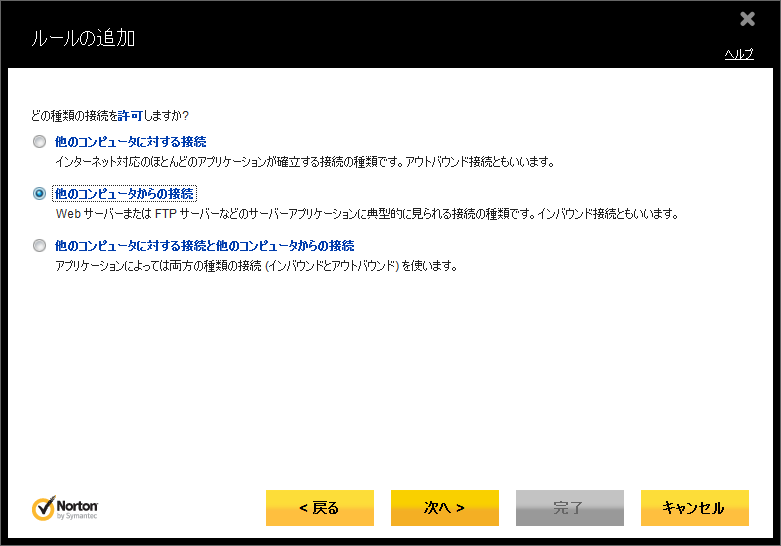
Task: Click the greyed-out 完了 button
Action: coord(569,507)
